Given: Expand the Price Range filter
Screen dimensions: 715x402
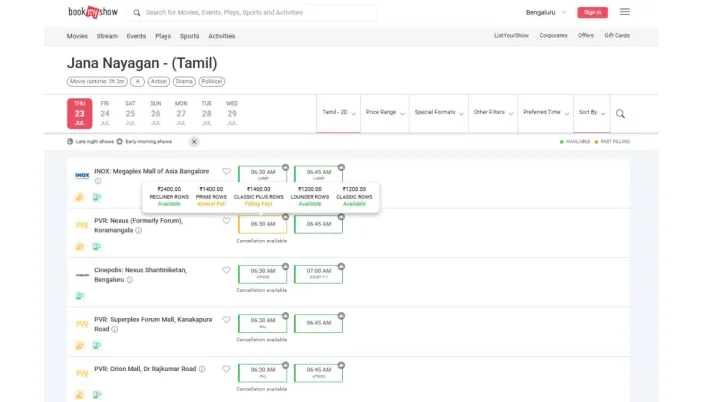Looking at the screenshot, I should (x=384, y=113).
